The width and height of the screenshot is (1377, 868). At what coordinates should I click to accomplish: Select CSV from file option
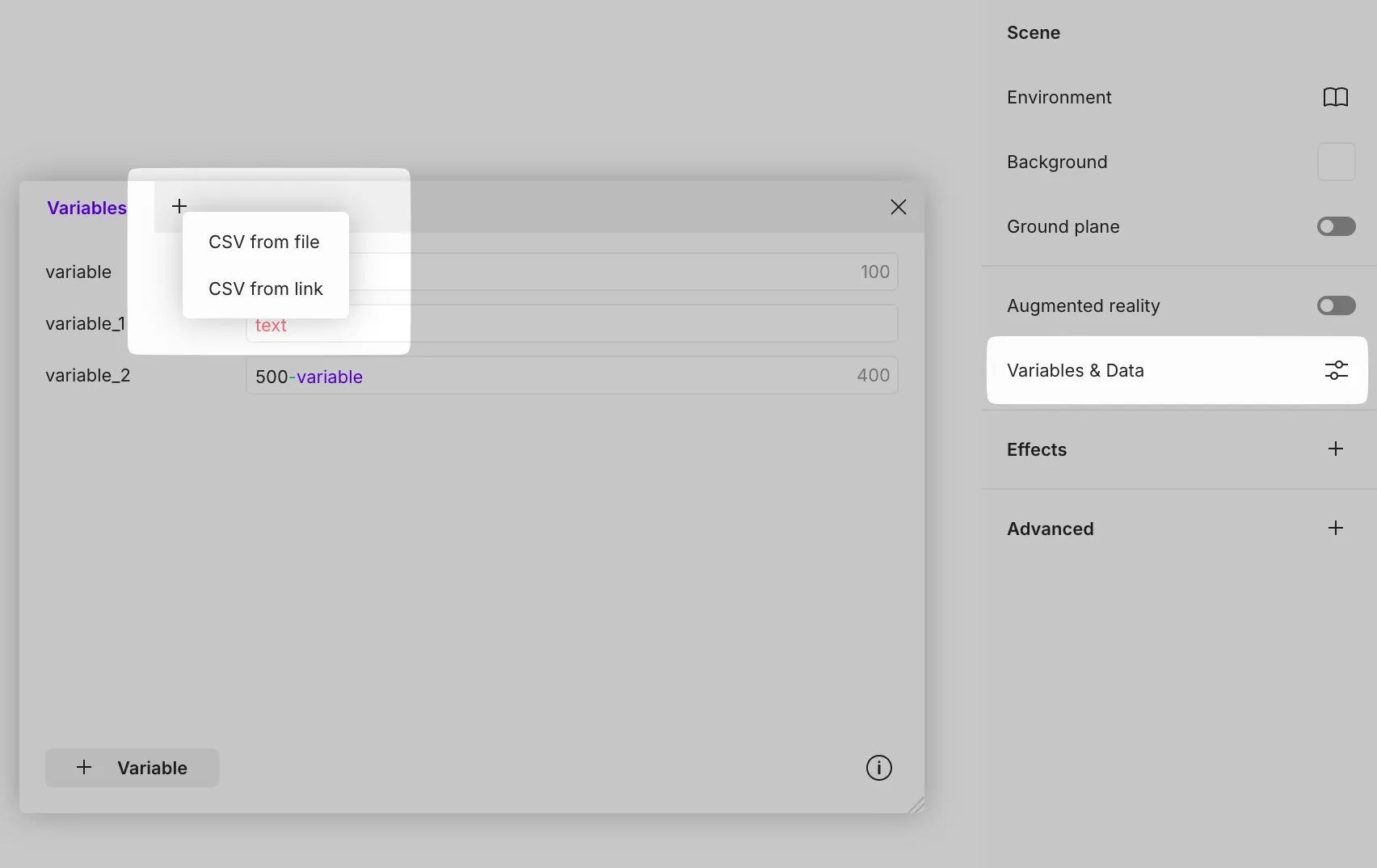coord(264,242)
